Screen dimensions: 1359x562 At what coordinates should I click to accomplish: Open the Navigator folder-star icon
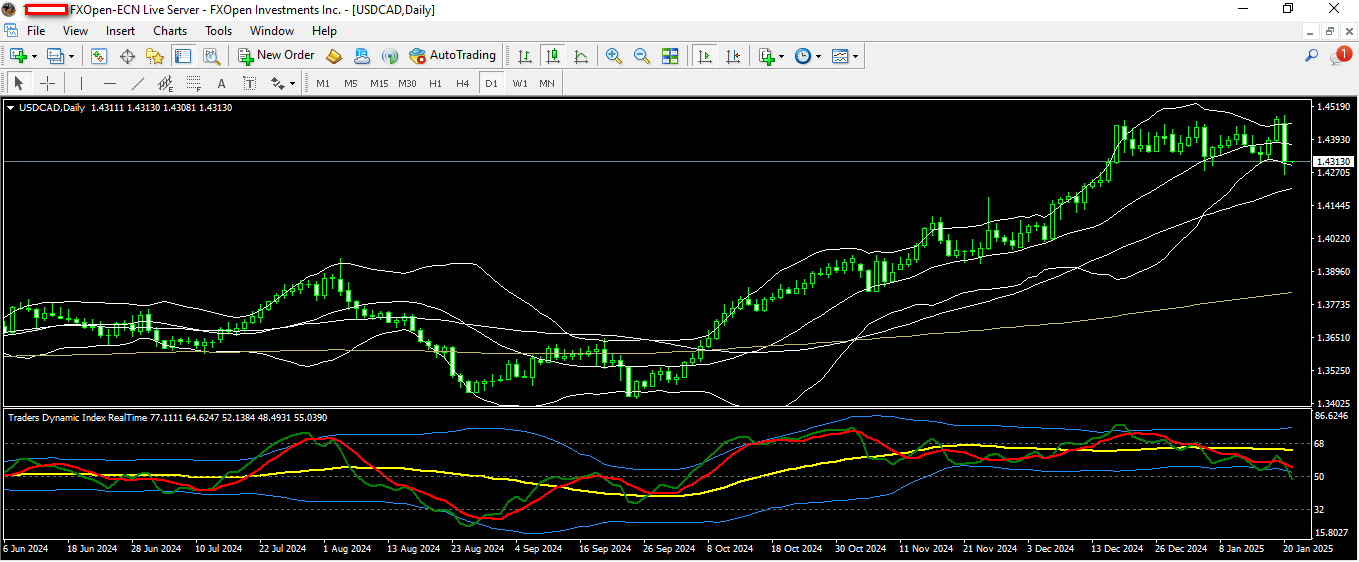pos(154,56)
